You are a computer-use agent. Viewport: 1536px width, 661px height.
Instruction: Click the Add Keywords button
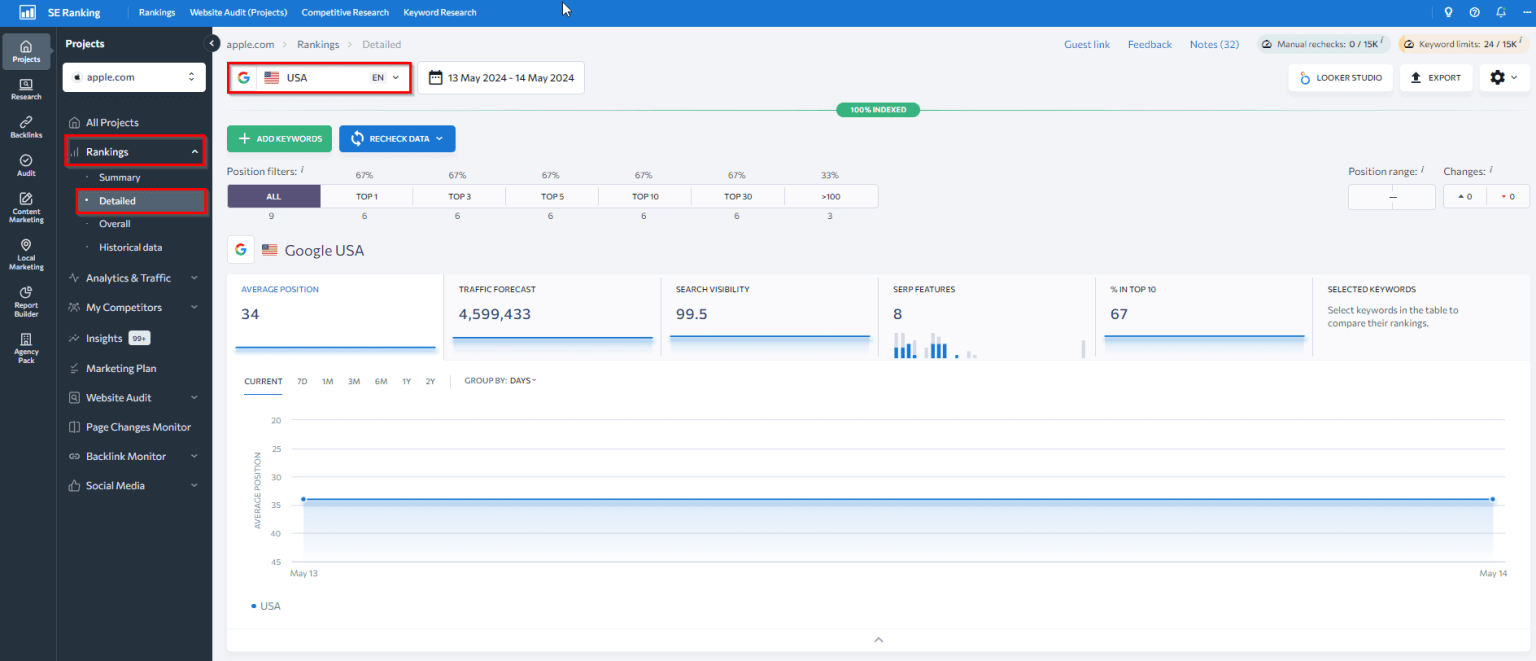(279, 139)
